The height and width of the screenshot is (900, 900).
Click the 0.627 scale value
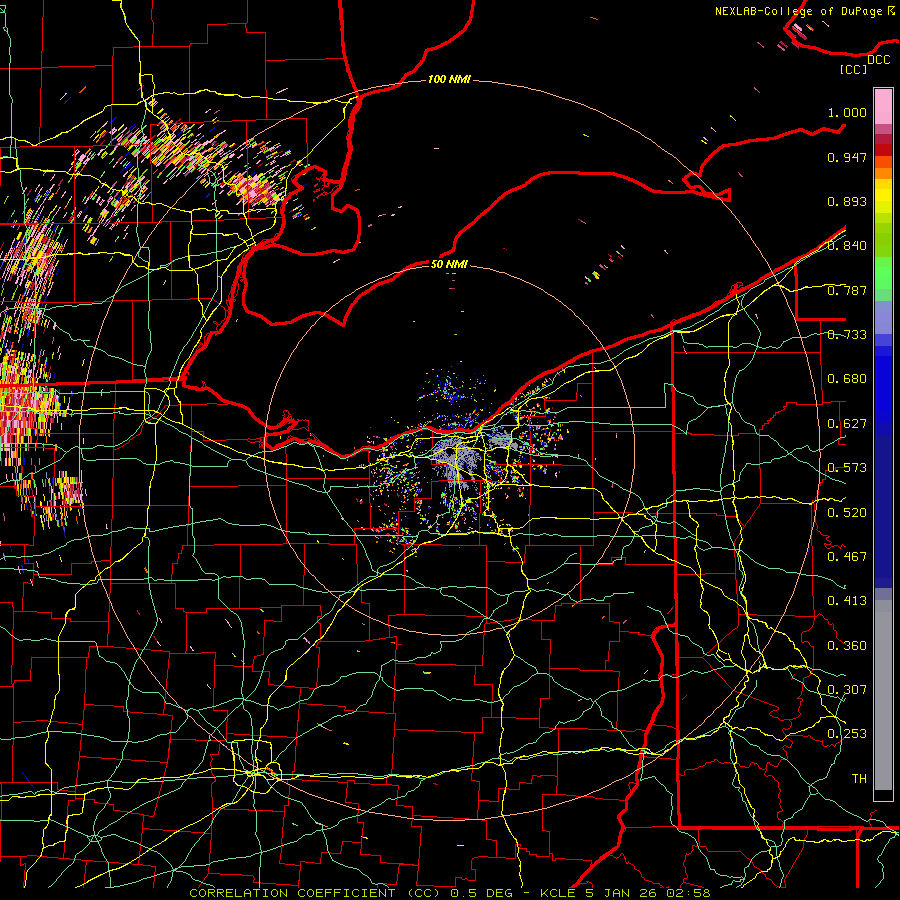[847, 424]
